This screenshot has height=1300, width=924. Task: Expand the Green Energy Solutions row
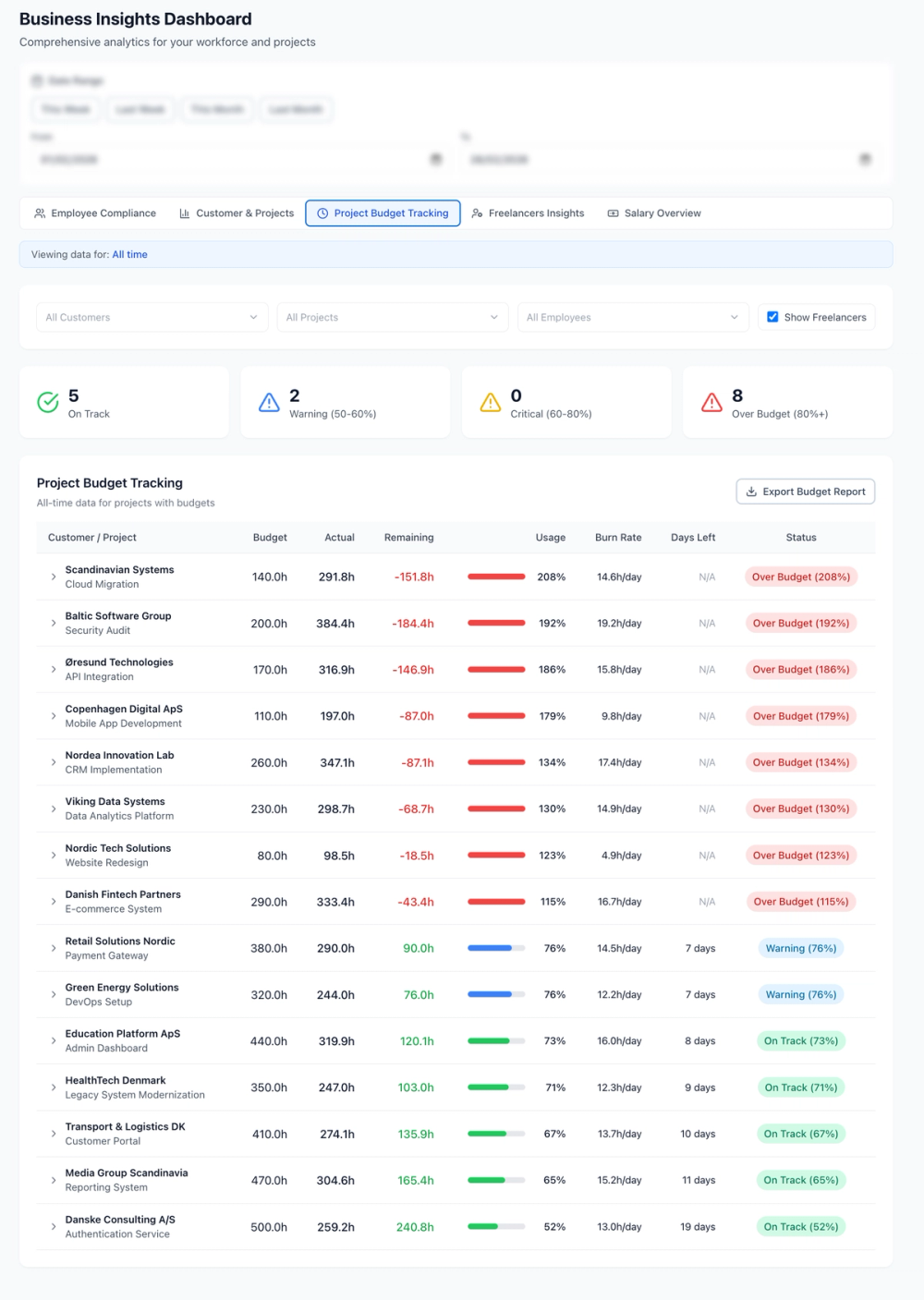click(54, 994)
